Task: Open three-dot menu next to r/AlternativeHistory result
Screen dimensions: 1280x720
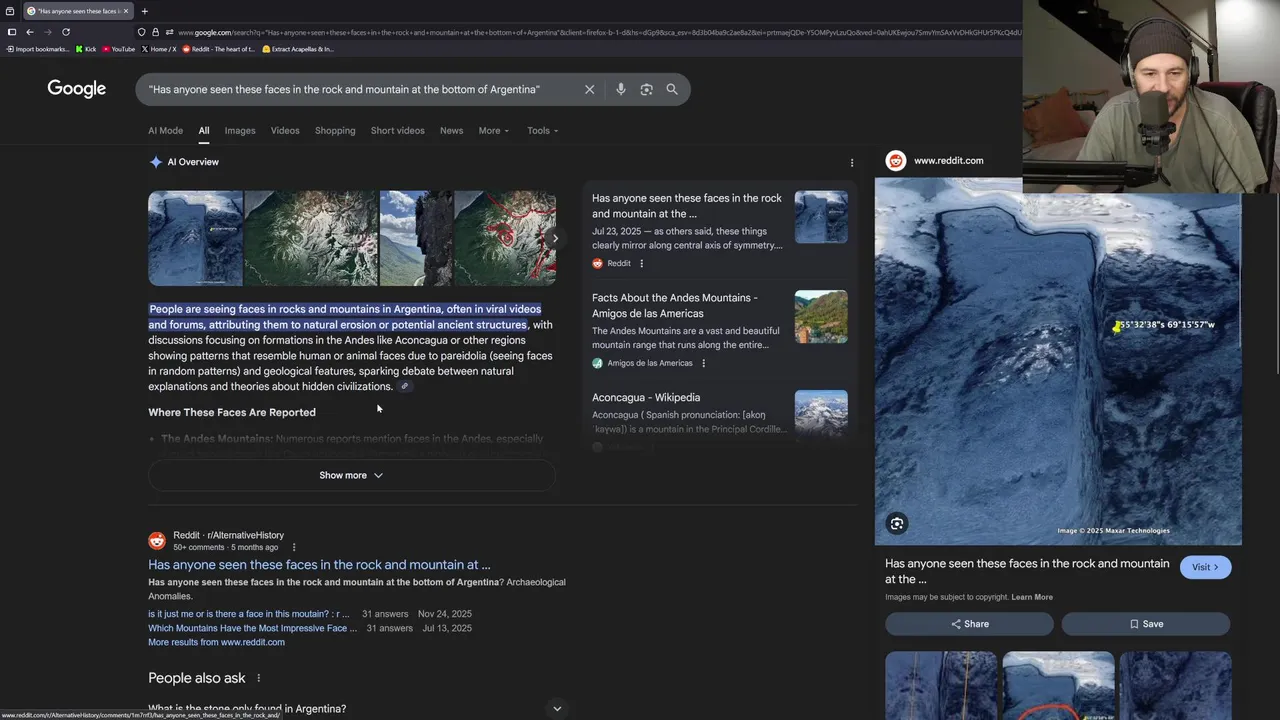Action: 294,547
